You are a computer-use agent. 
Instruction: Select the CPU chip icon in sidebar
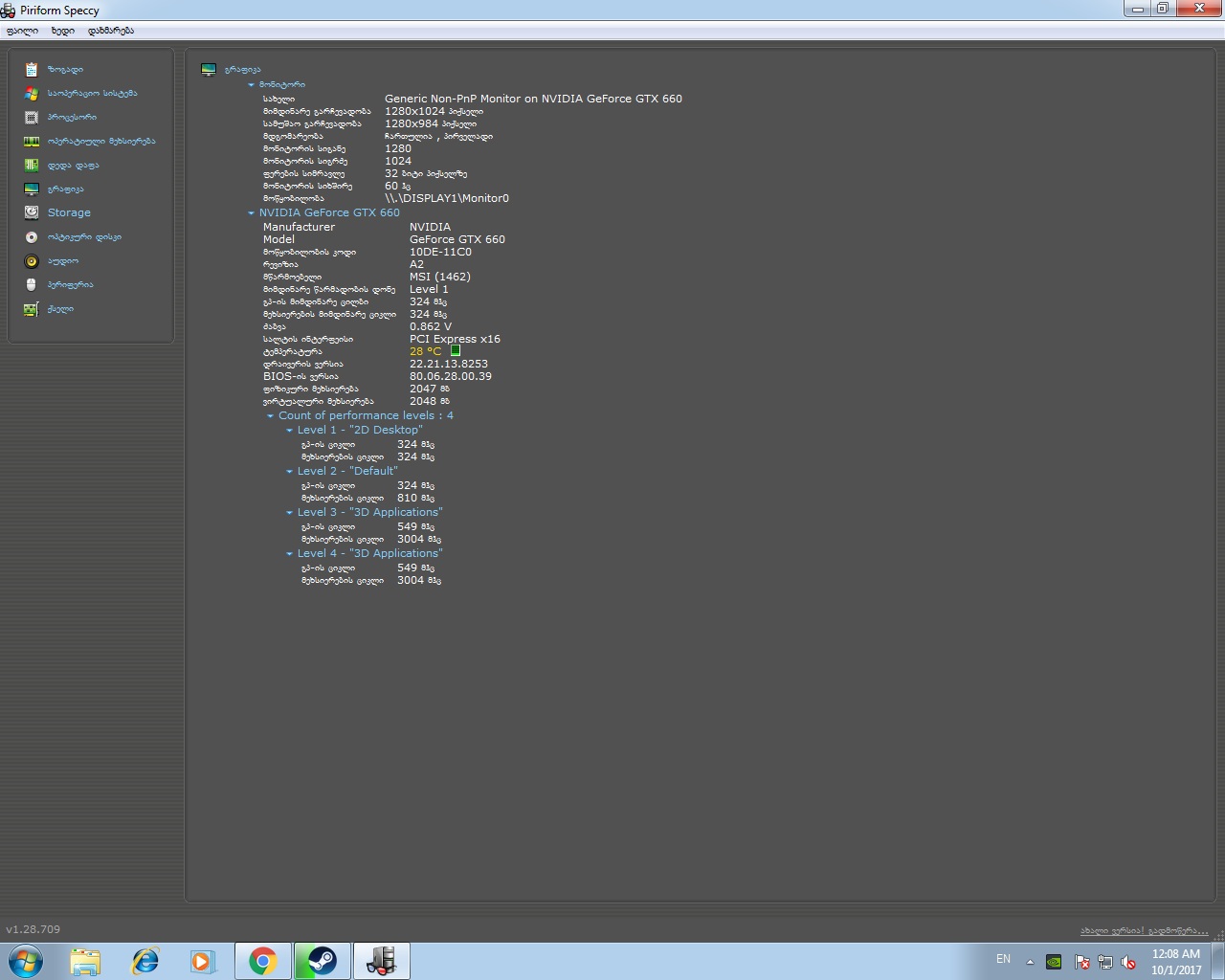click(32, 117)
